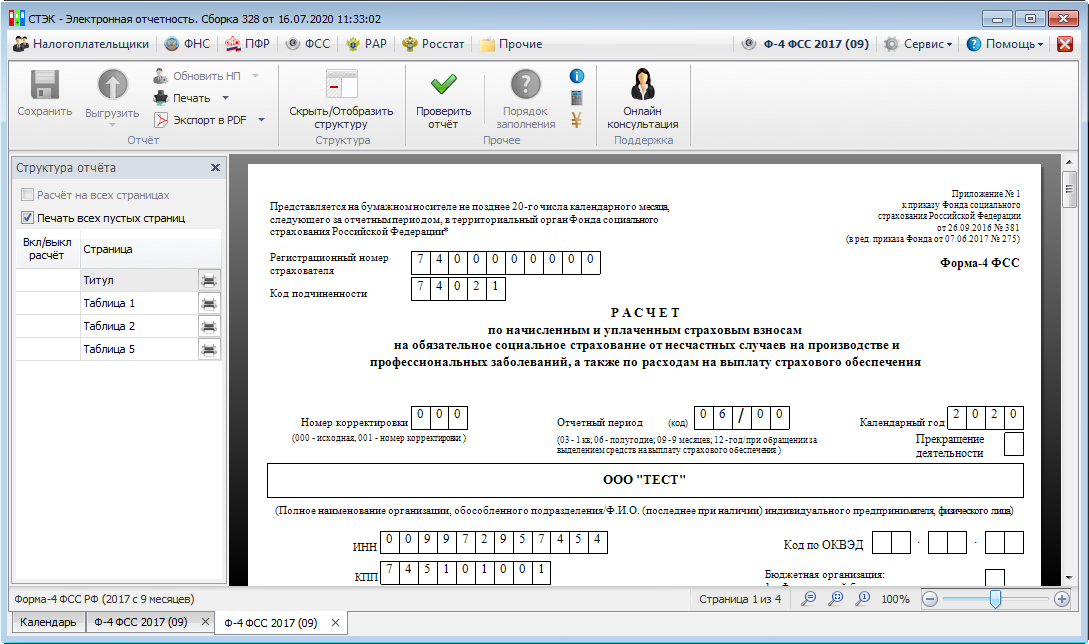Open the ПФР section

pos(247,44)
